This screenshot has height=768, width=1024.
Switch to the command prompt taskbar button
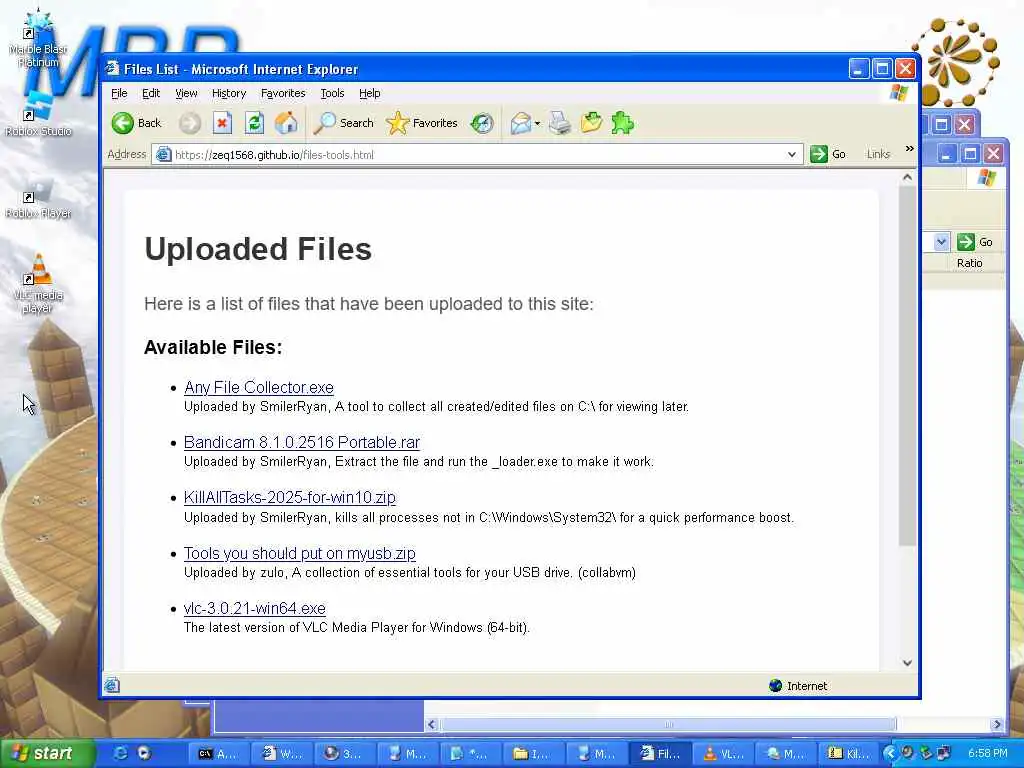218,754
